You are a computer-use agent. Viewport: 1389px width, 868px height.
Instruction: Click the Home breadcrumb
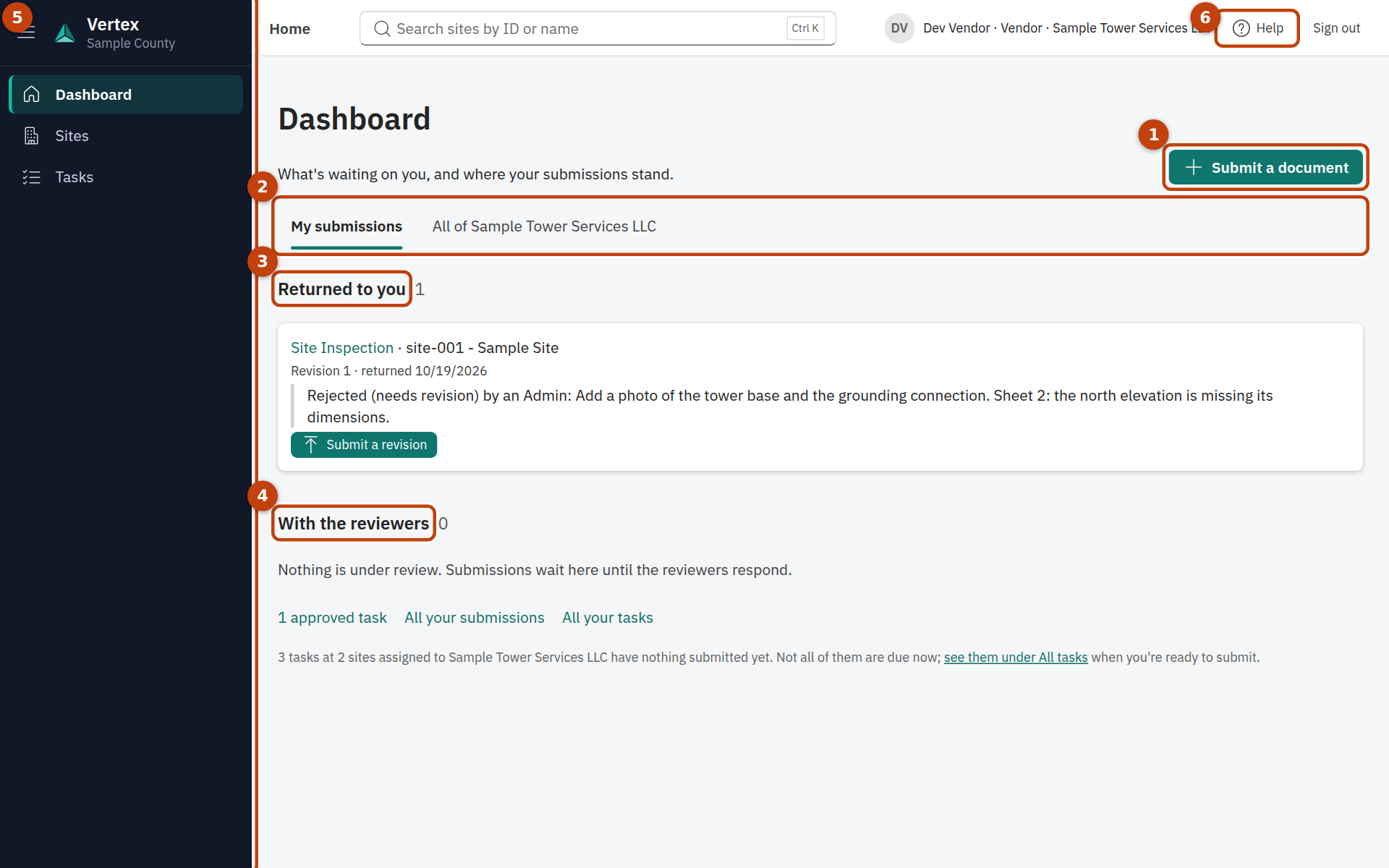pyautogui.click(x=289, y=29)
